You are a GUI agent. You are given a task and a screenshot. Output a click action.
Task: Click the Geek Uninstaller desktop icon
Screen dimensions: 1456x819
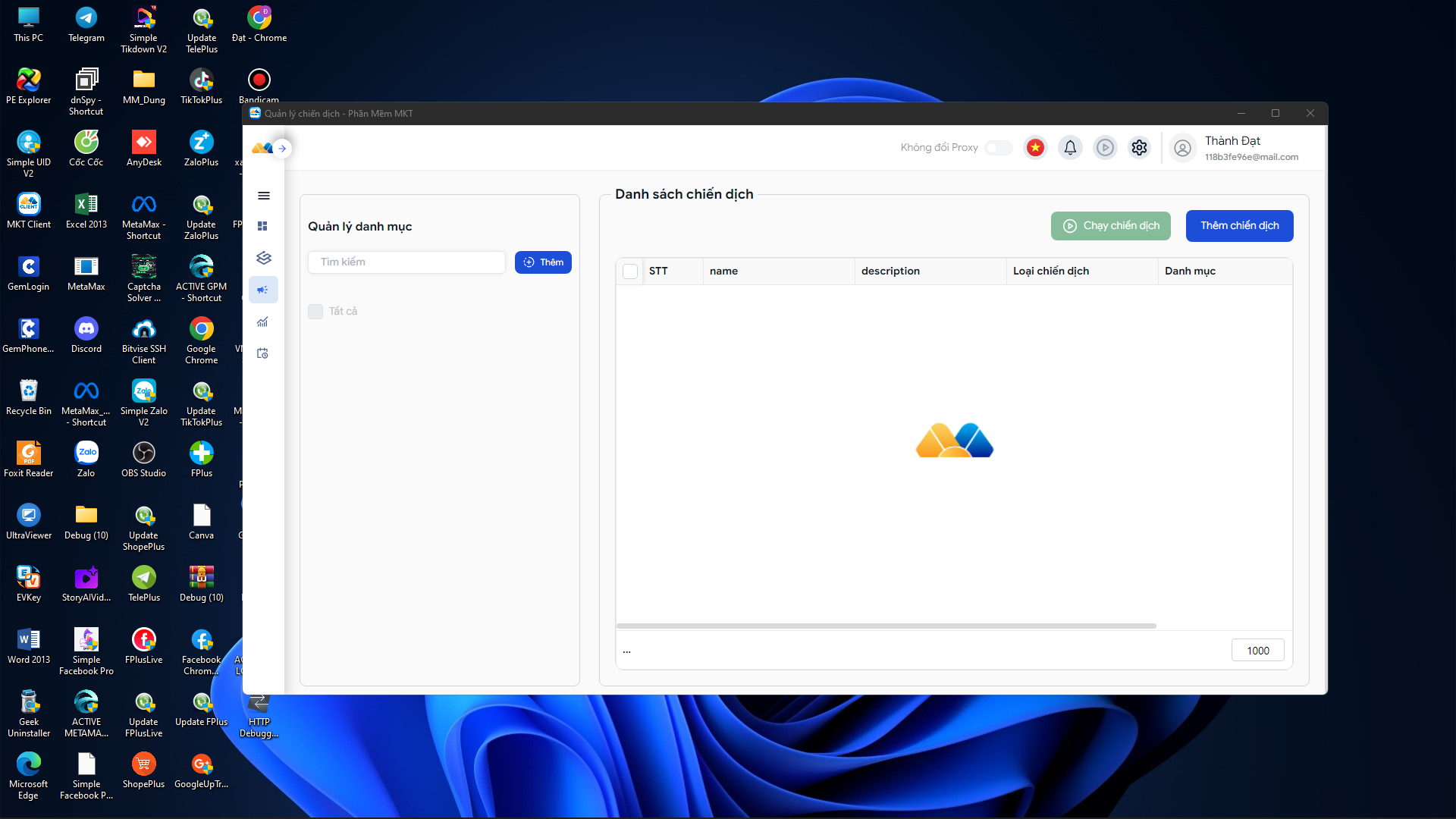(29, 714)
